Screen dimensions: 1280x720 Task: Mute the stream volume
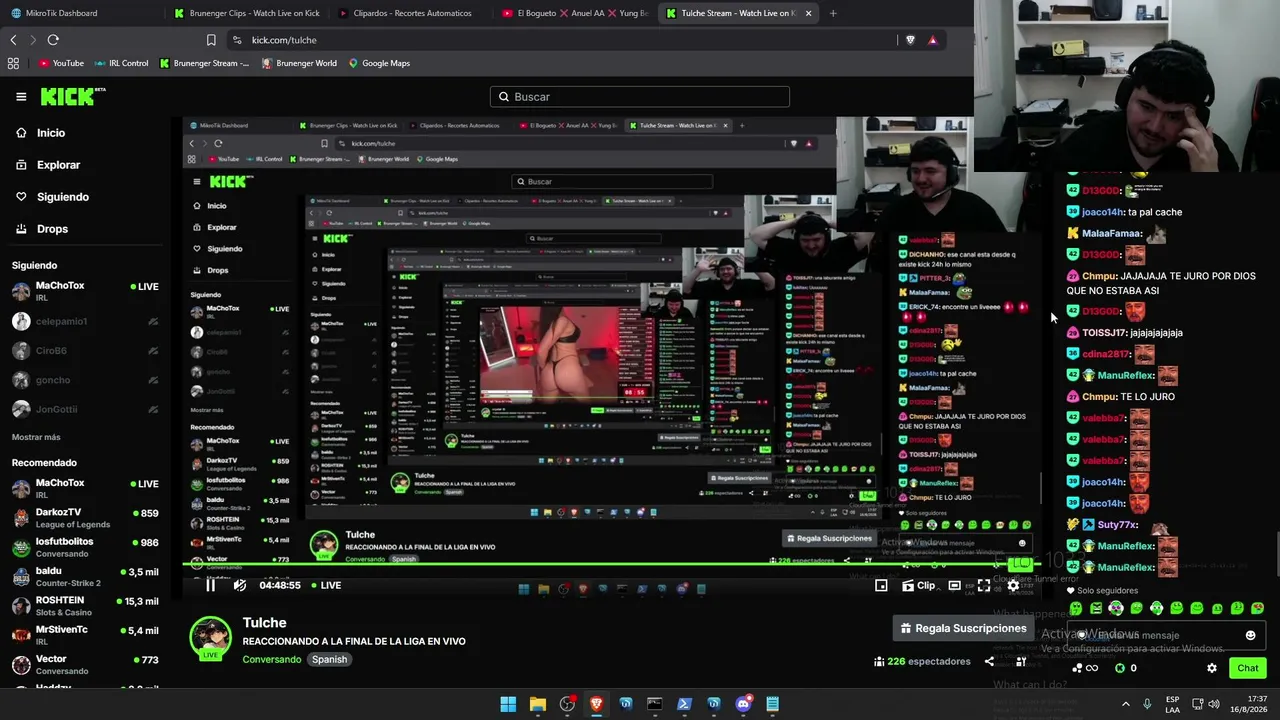coord(240,585)
